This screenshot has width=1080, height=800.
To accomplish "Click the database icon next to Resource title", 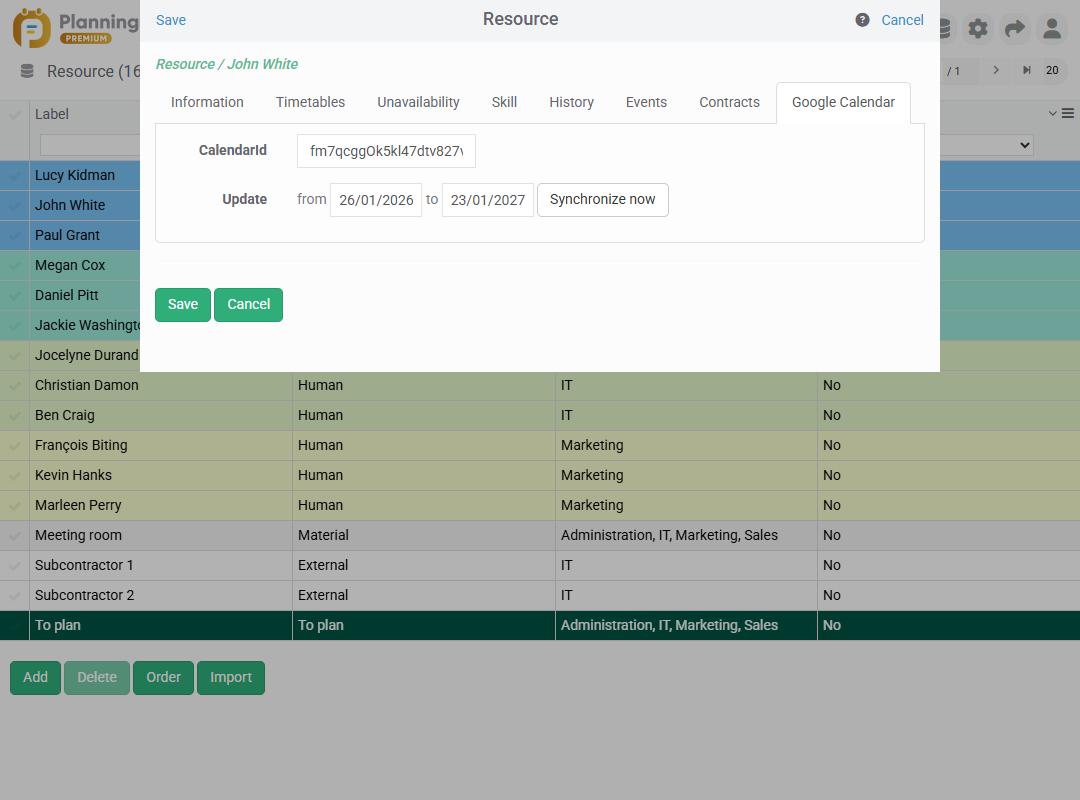I will pyautogui.click(x=27, y=71).
